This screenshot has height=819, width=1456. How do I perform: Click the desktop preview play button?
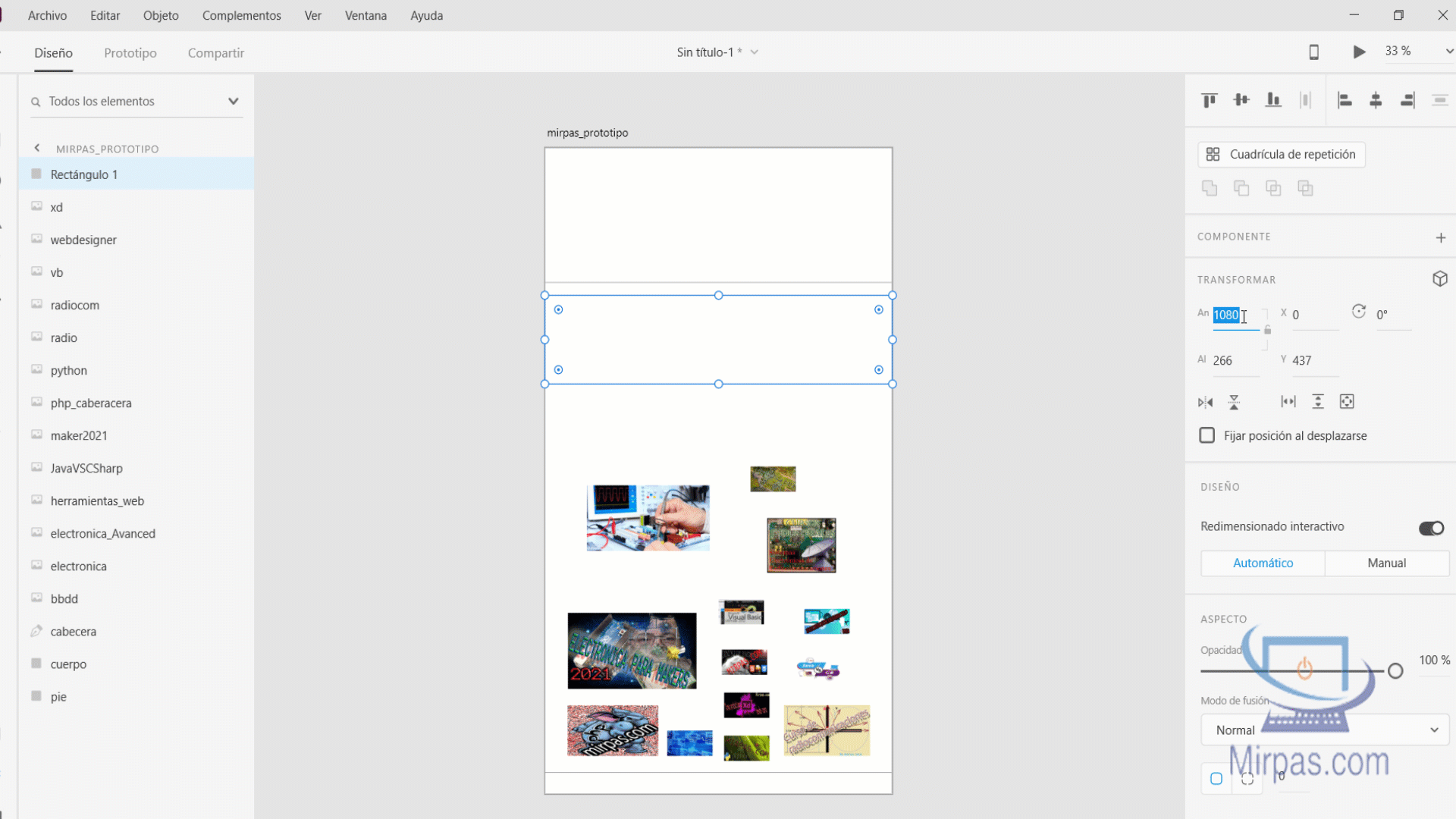coord(1359,52)
